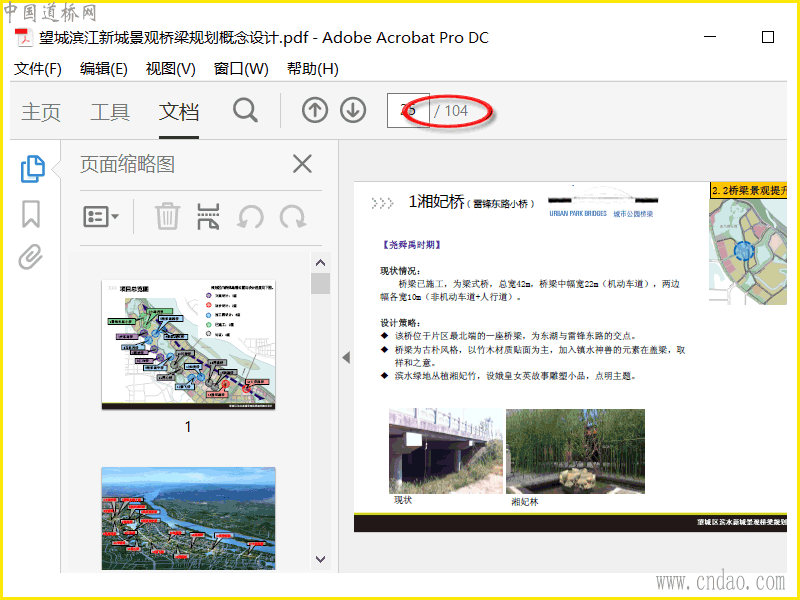Open the attachments paperclip icon

(31, 257)
